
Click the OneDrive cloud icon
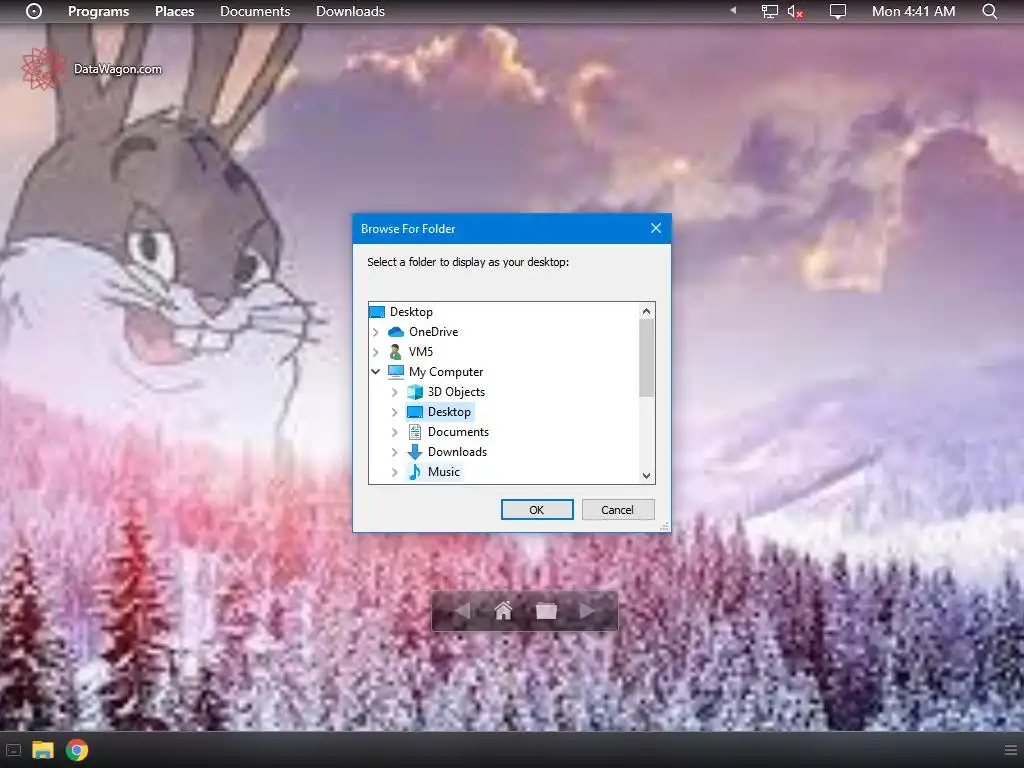pyautogui.click(x=396, y=332)
